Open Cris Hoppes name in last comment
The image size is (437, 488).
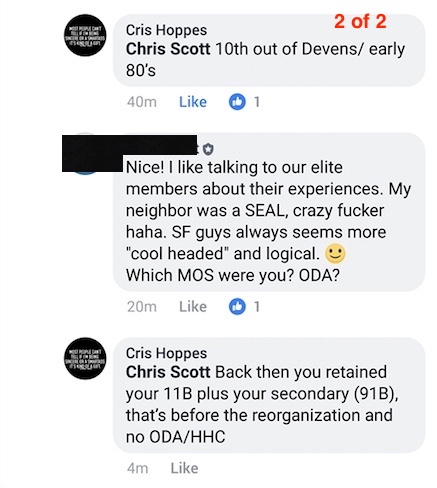tap(166, 353)
